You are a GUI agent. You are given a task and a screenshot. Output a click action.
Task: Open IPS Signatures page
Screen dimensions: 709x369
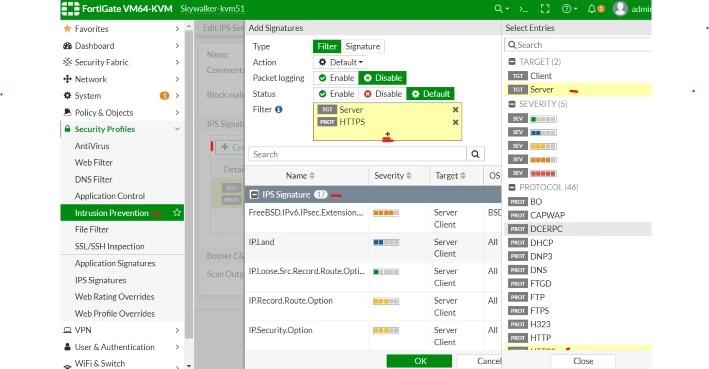[100, 280]
